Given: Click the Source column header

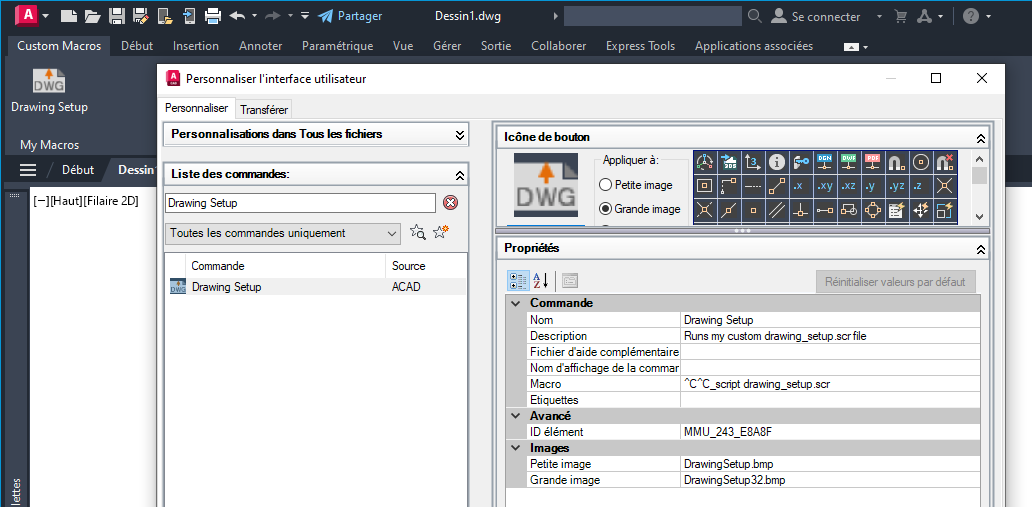Looking at the screenshot, I should pos(426,266).
